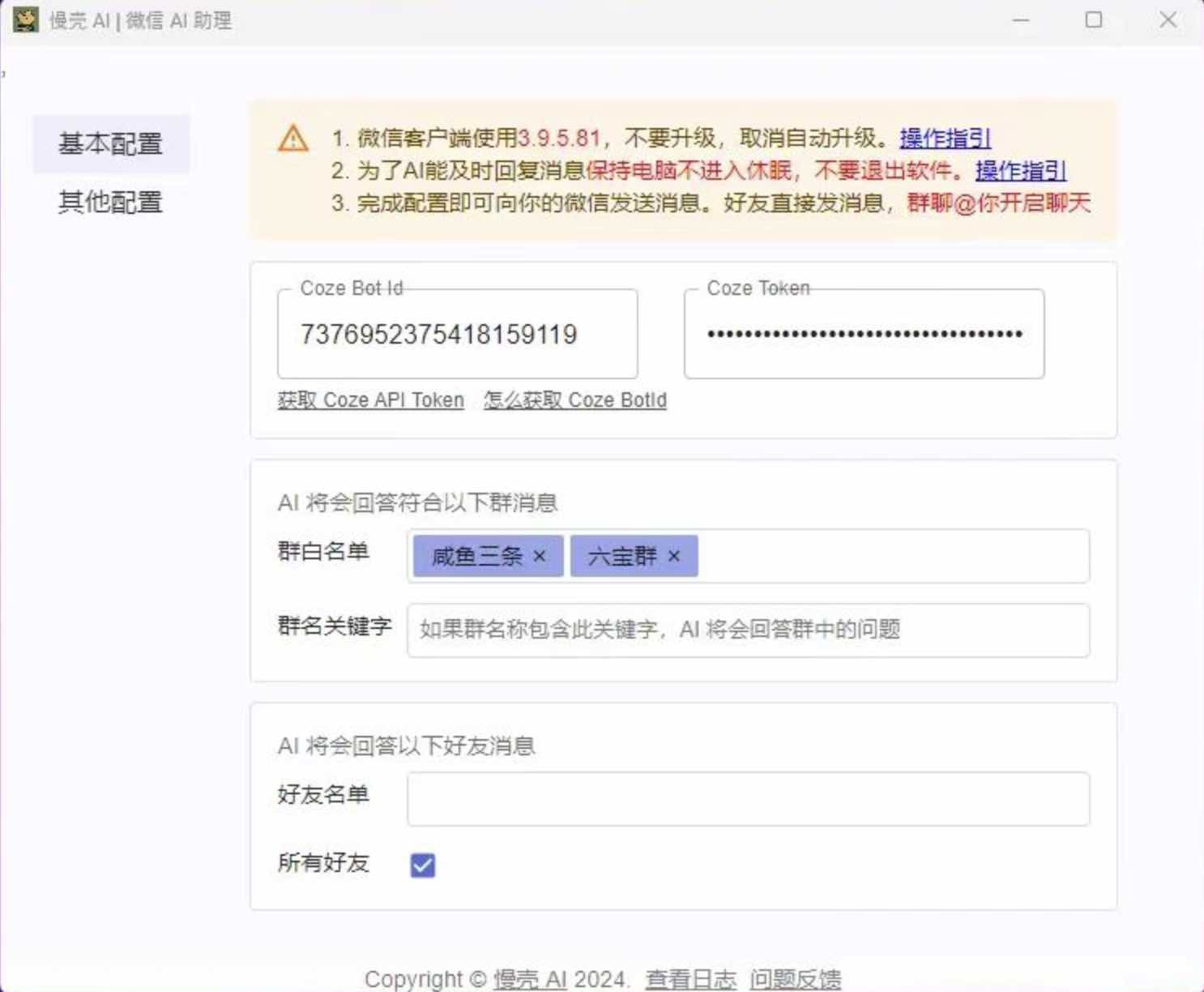Screen dimensions: 1204x992
Task: Close the 慢壳 AI window
Action: coord(1168,19)
